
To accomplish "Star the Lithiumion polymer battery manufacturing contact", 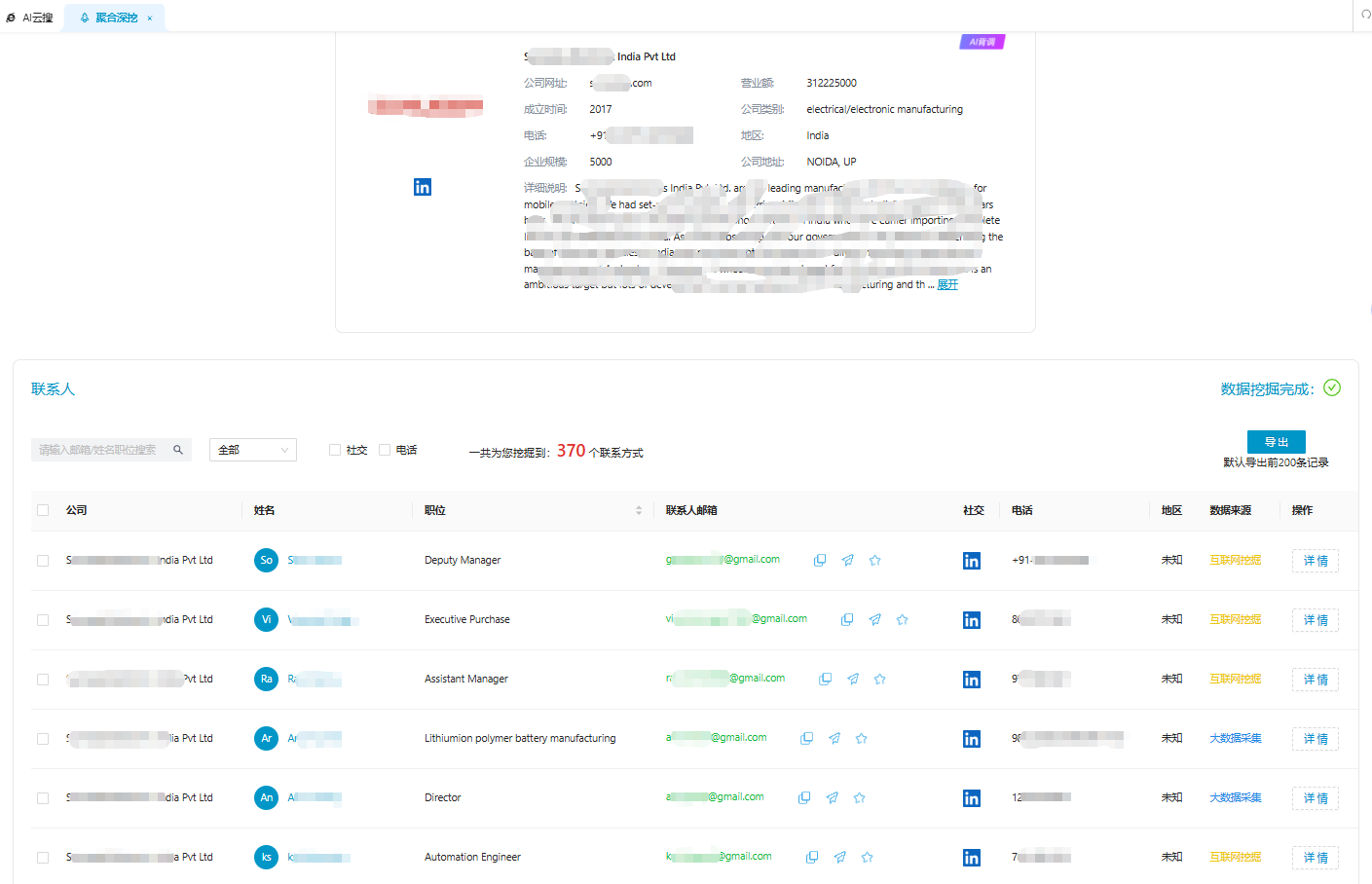I will click(861, 739).
